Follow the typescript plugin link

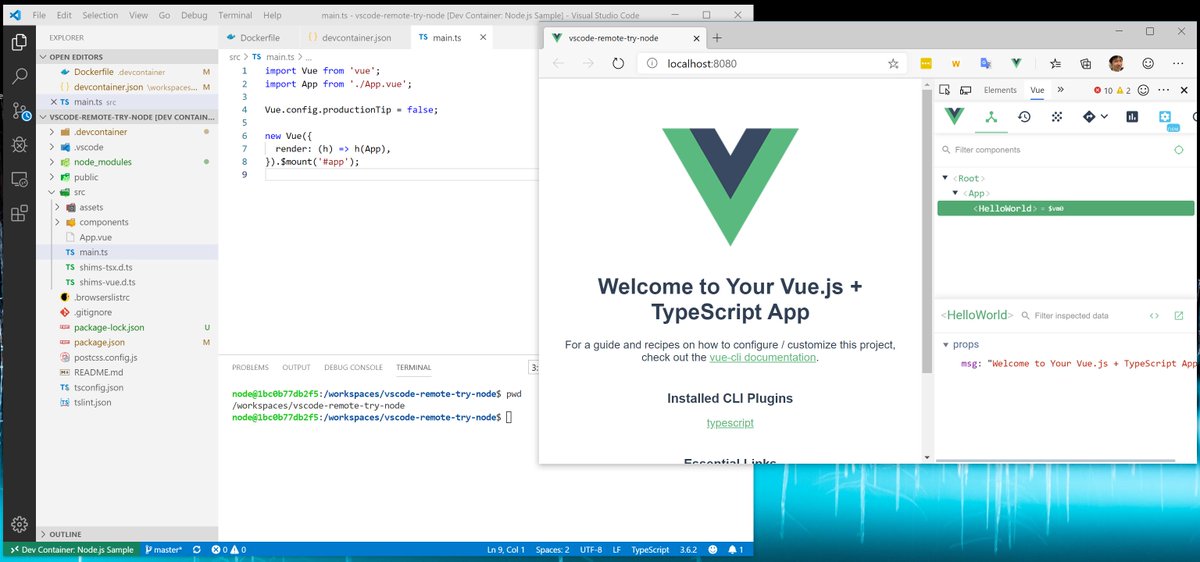click(x=730, y=423)
